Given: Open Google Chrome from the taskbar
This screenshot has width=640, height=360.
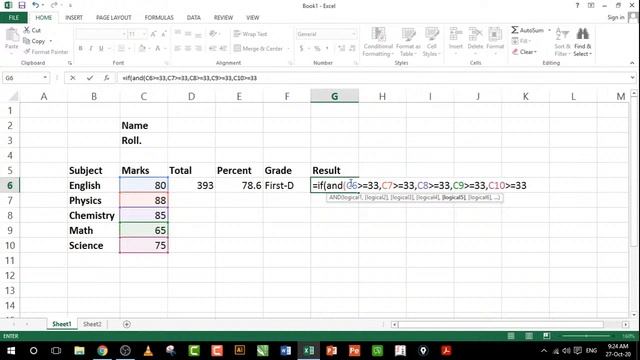Looking at the screenshot, I should click(102, 351).
